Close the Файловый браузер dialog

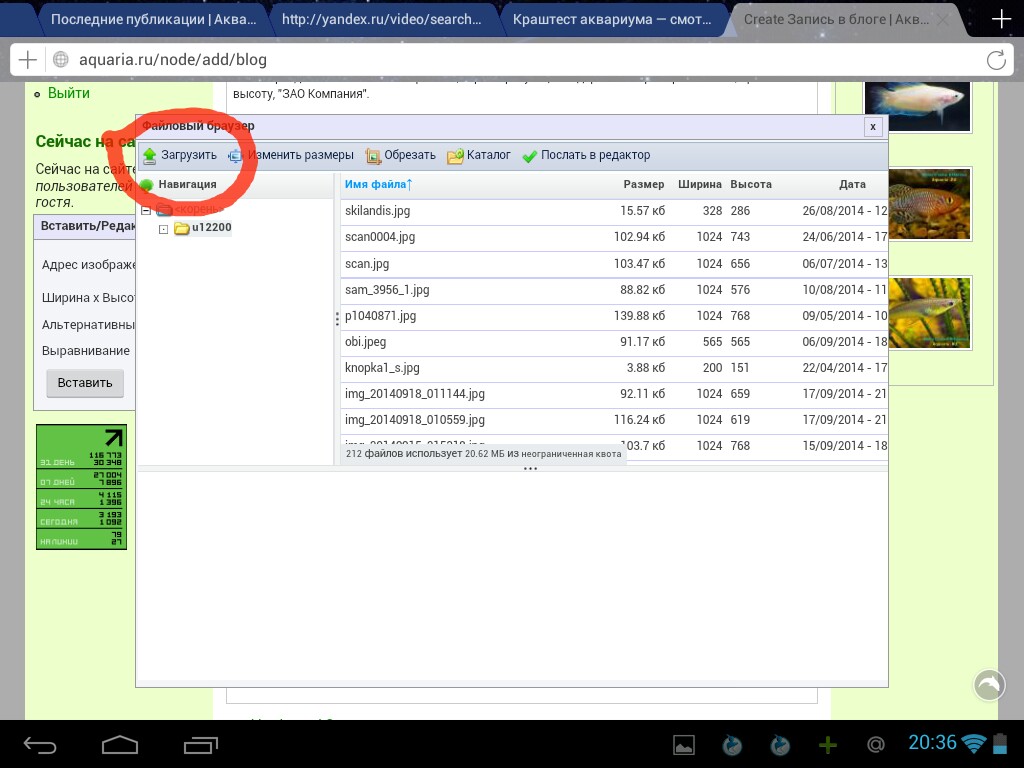(872, 127)
